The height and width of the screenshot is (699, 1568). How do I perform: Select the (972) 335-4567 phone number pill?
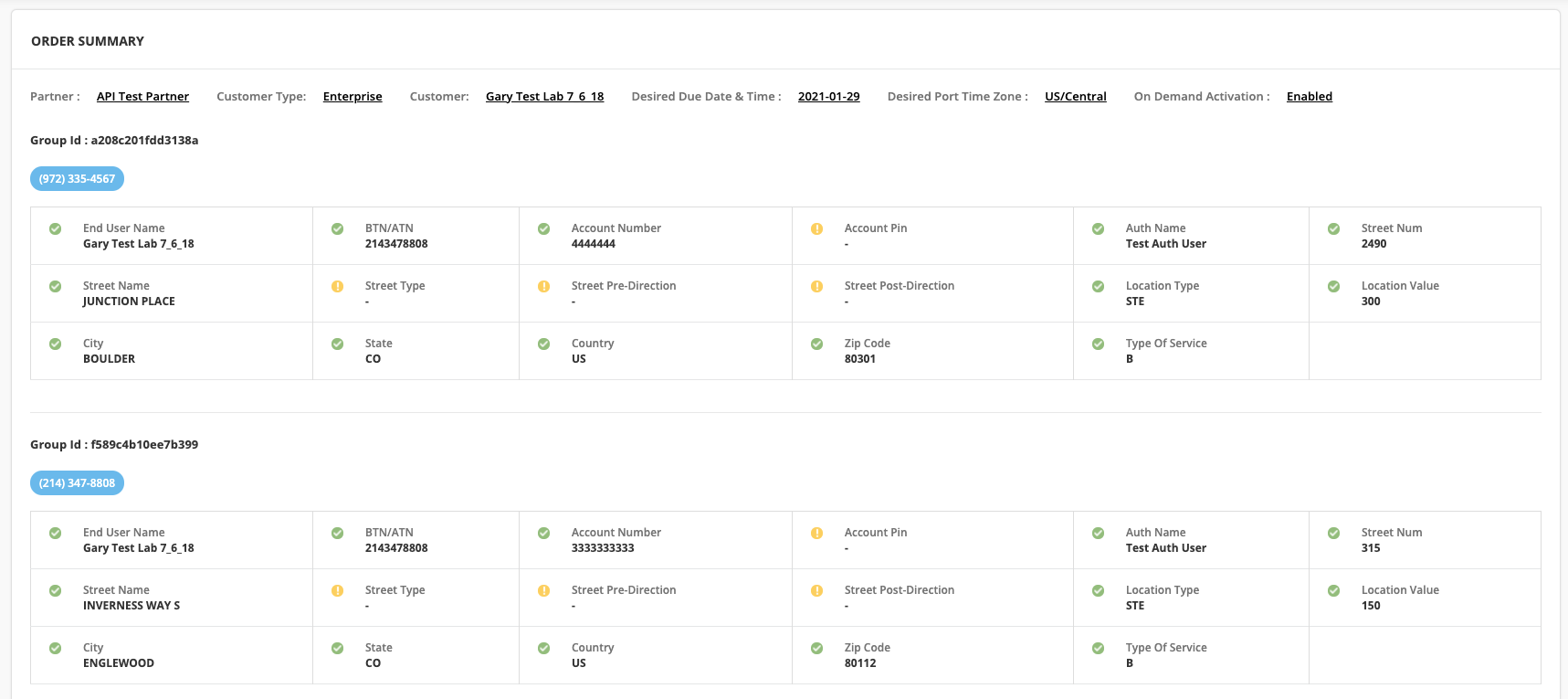click(77, 178)
